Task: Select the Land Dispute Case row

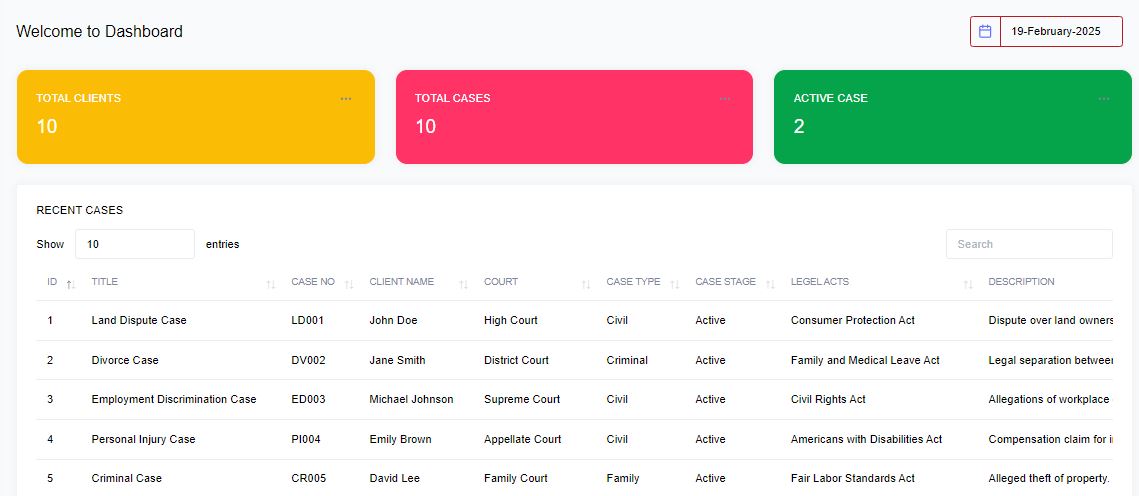Action: [x=139, y=320]
